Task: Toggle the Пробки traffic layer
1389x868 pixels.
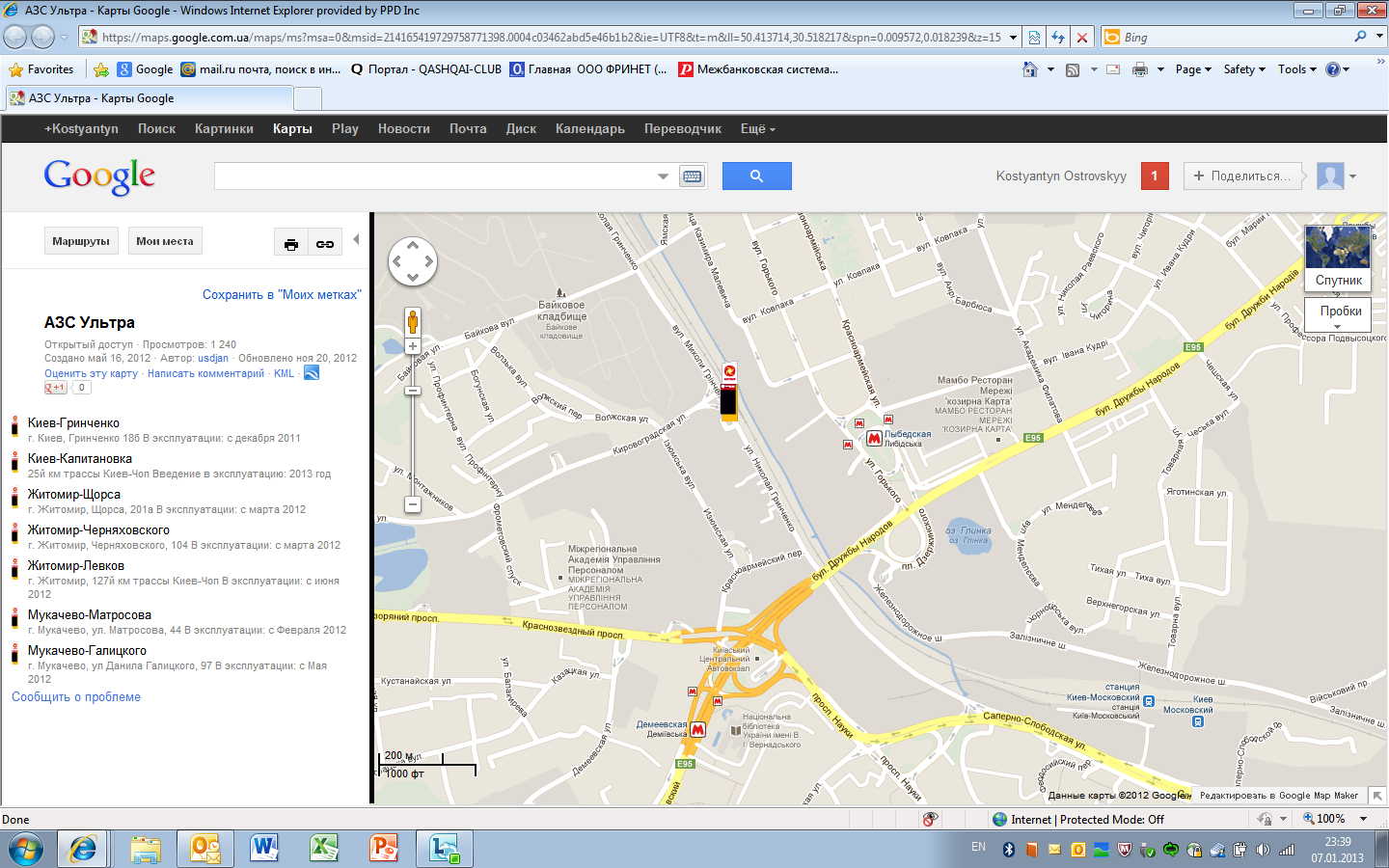Action: 1340,312
